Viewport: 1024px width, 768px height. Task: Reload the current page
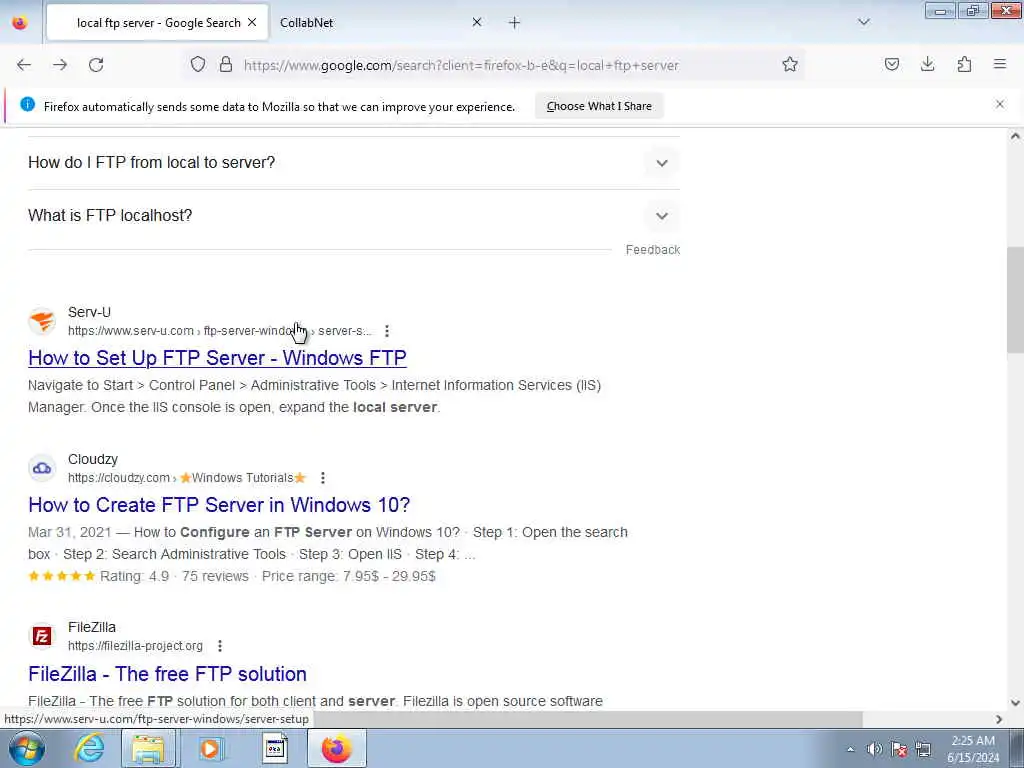(x=96, y=65)
